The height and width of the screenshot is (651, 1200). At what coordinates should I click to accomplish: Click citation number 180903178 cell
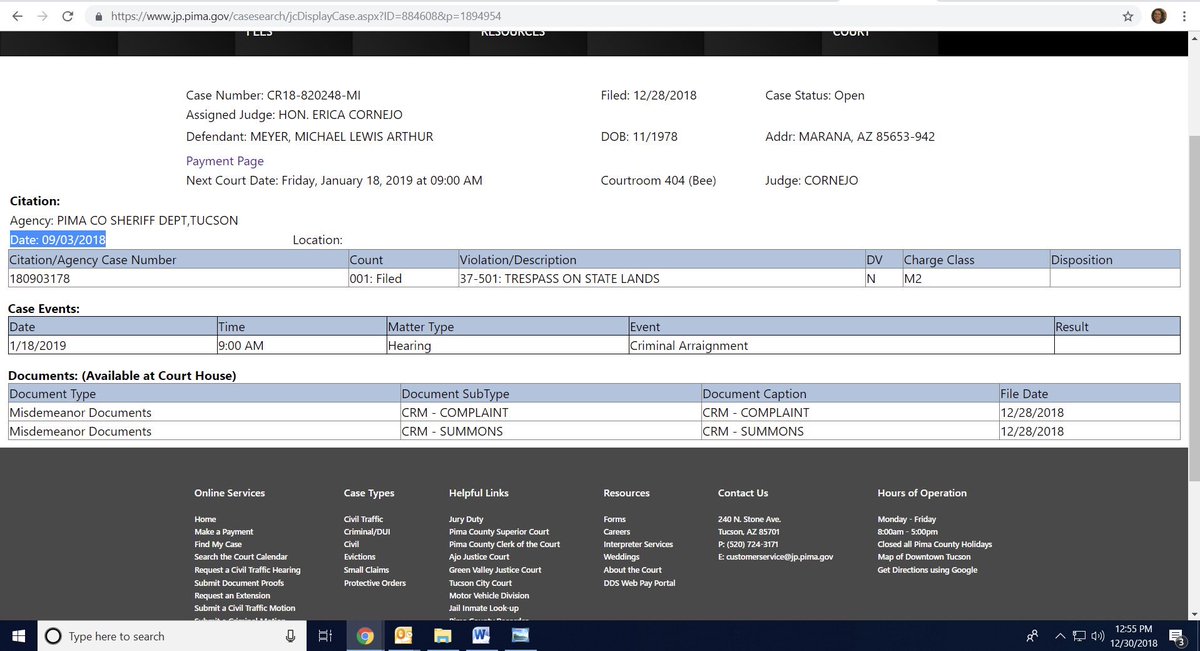click(x=178, y=278)
